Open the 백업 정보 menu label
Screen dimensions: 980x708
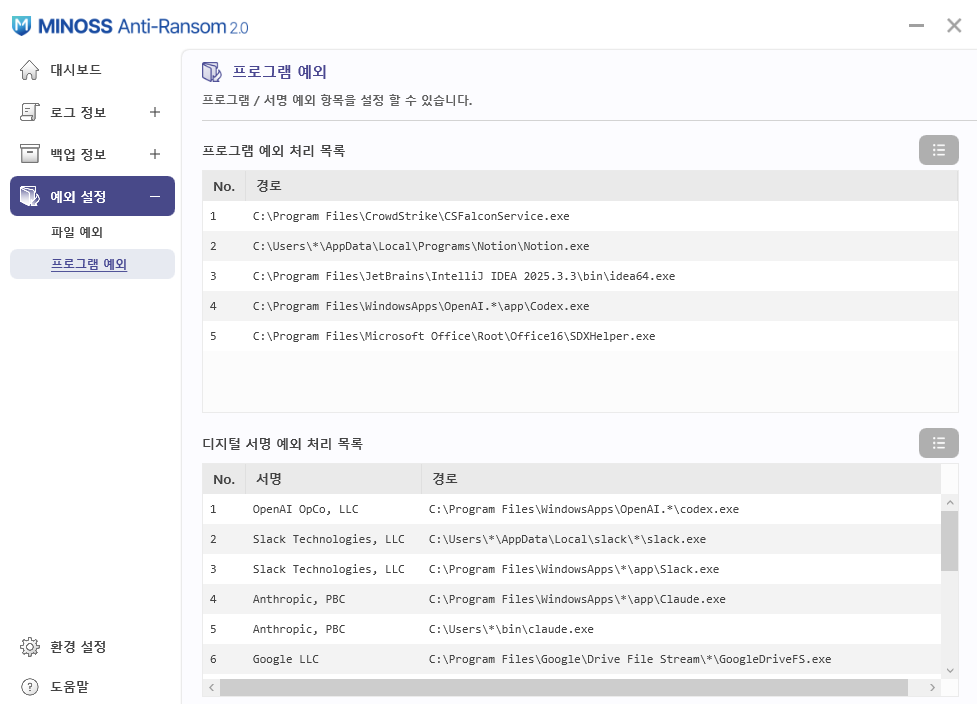point(78,154)
